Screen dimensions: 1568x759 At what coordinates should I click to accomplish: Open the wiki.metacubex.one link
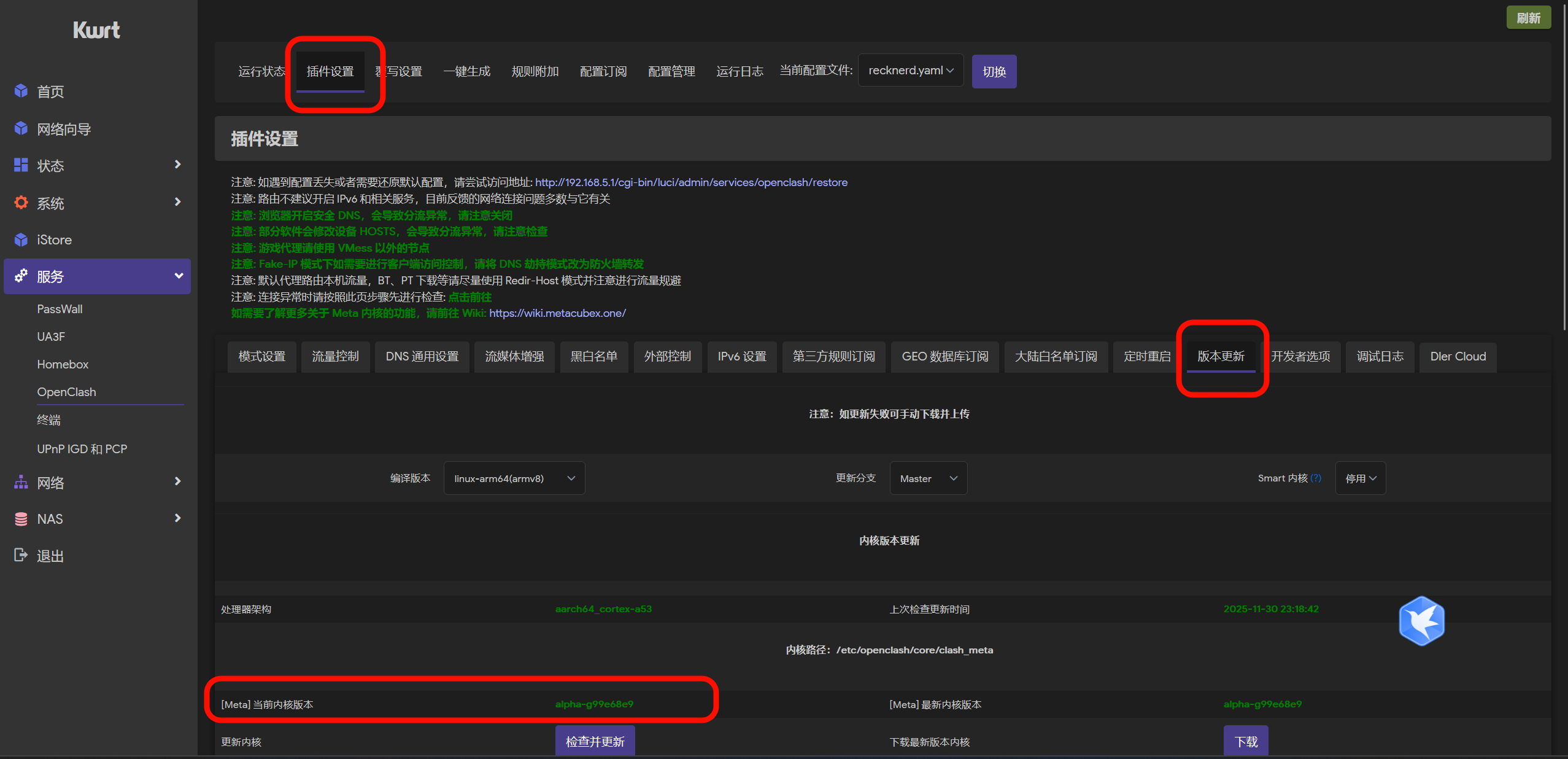(557, 313)
